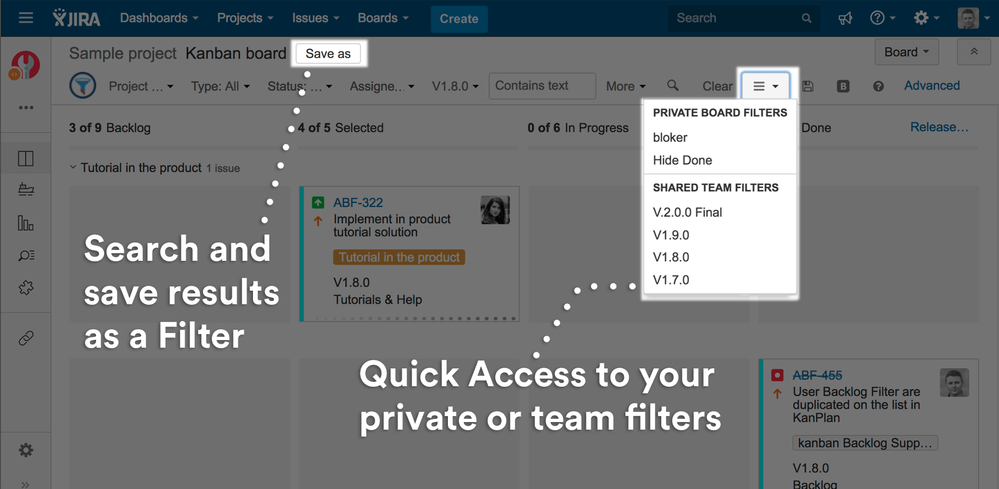Click the search magnifier in the top search box

(807, 18)
